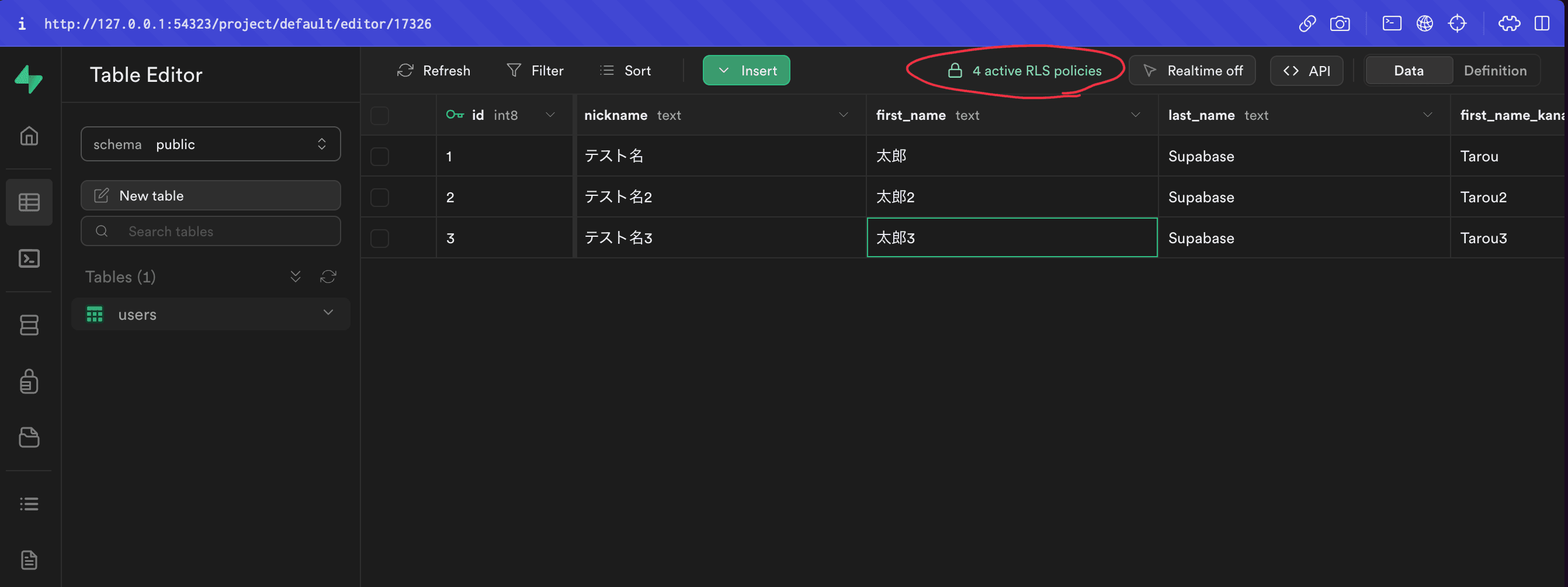Open the SQL Editor sidebar icon
This screenshot has width=1568, height=587.
point(29,259)
